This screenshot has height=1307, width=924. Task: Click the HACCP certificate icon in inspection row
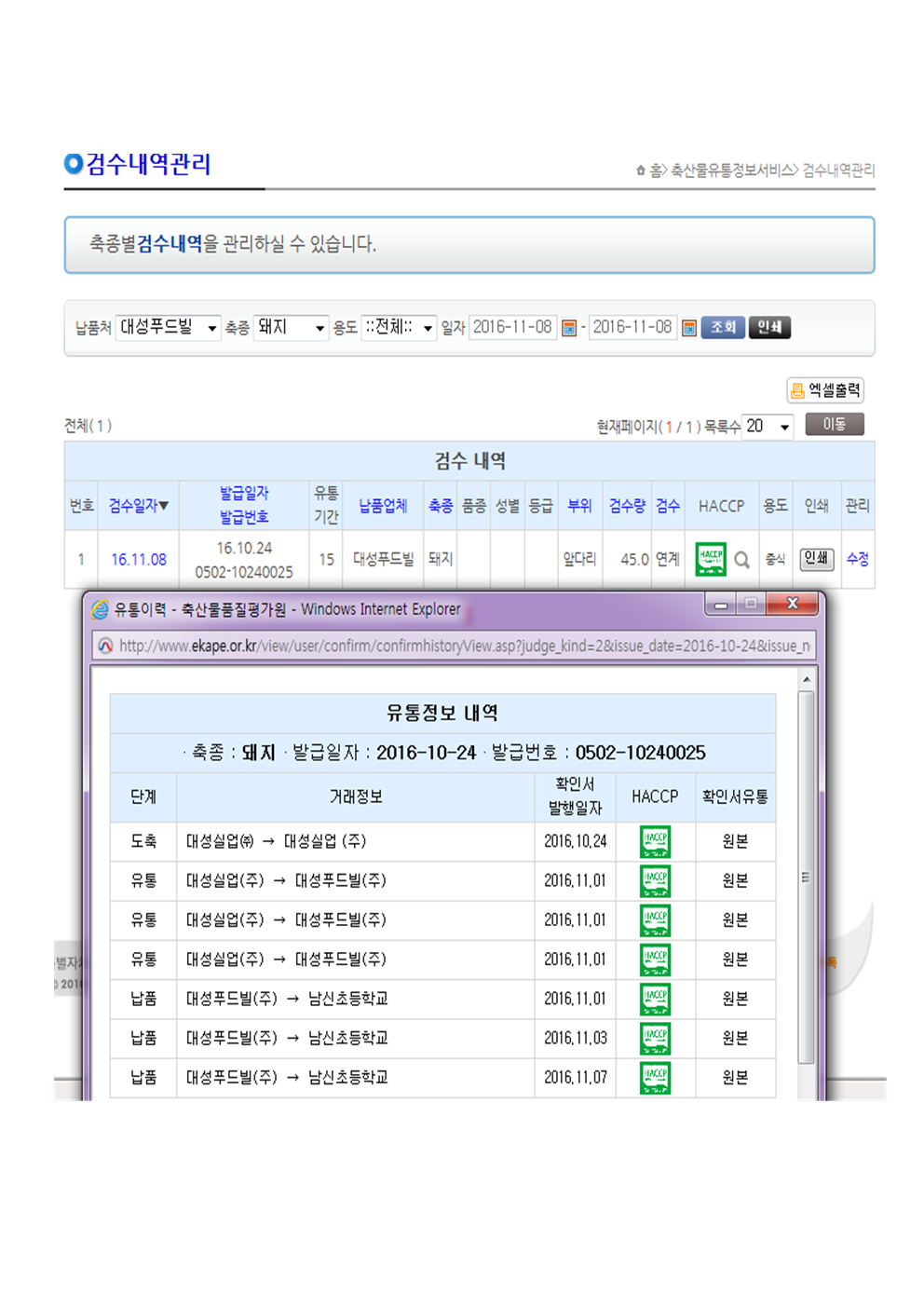click(x=711, y=559)
